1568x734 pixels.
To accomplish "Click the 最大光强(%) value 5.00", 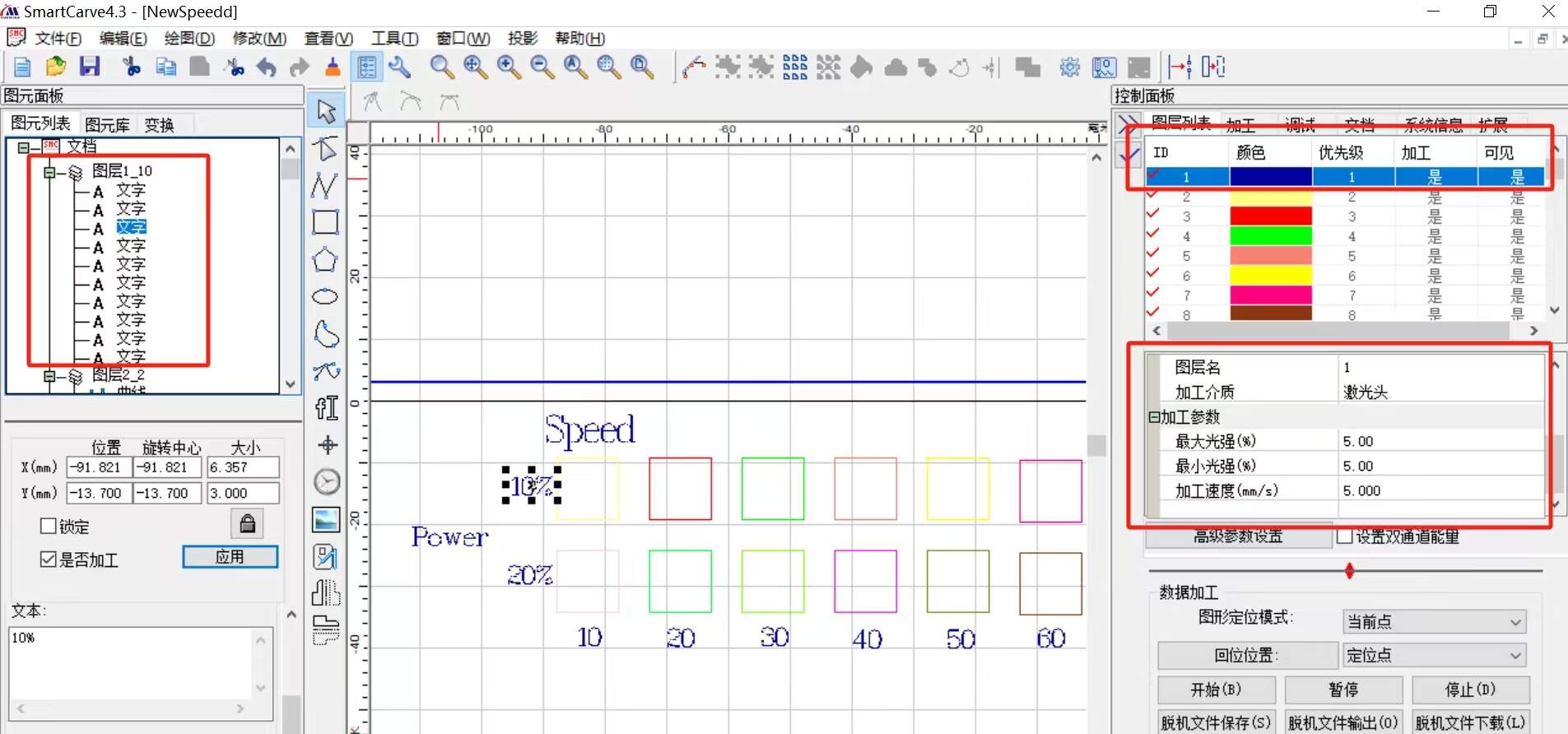I will tap(1440, 441).
